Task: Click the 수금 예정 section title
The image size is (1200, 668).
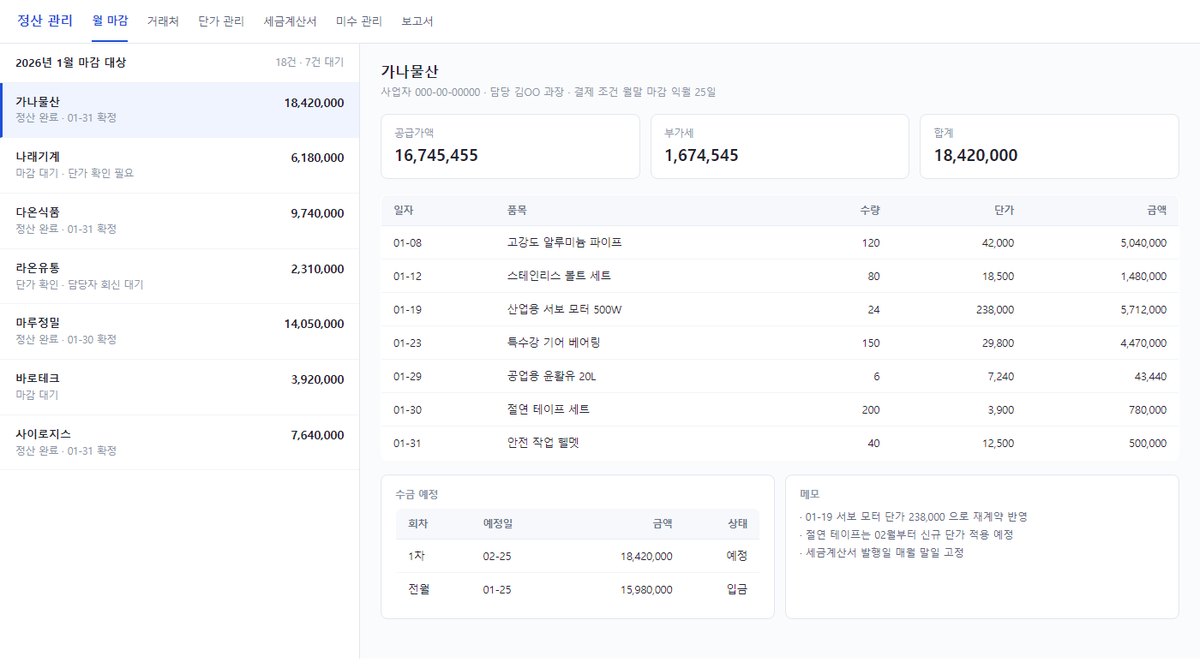Action: [417, 494]
